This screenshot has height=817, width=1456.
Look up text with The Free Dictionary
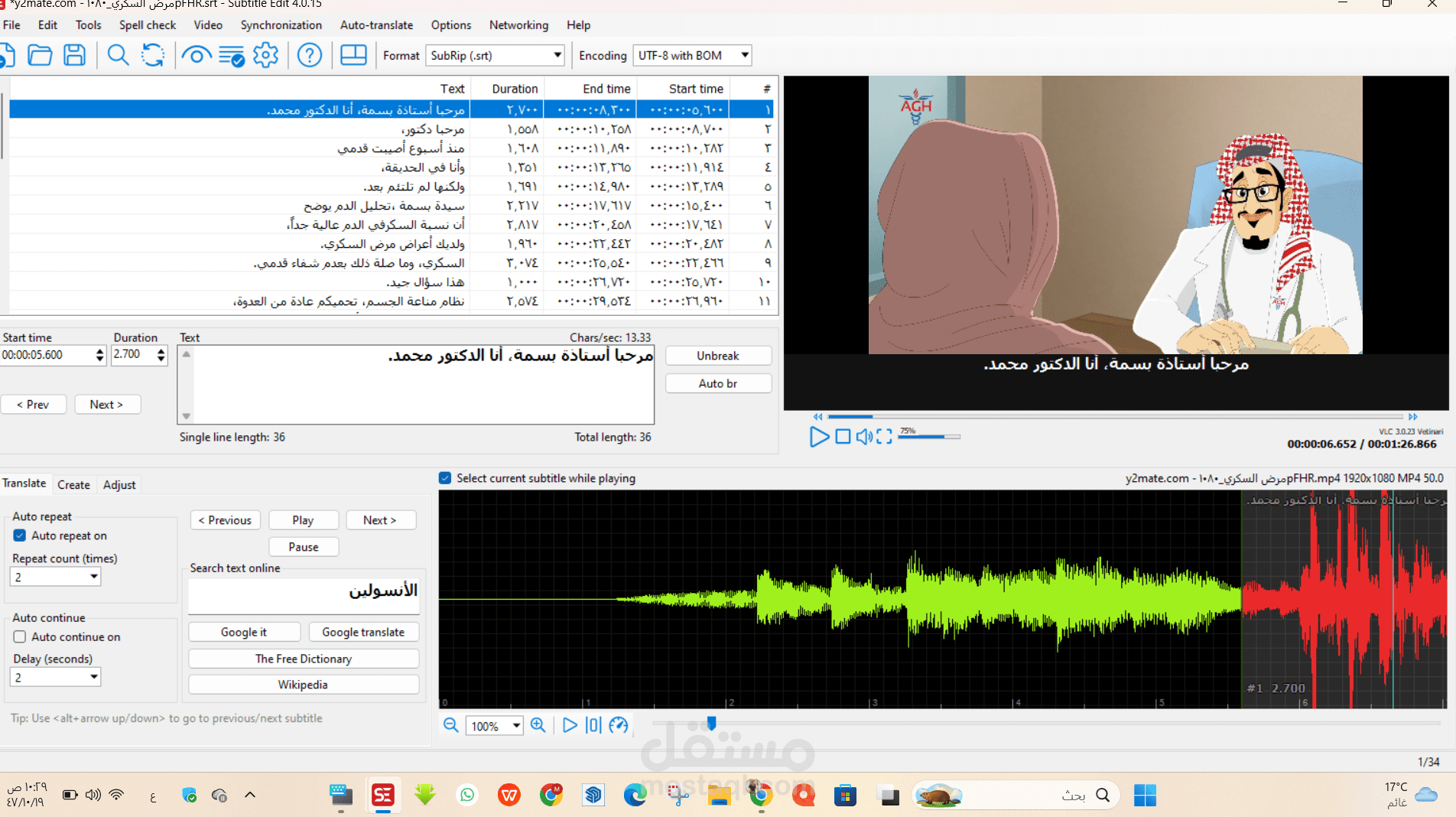[x=304, y=659]
